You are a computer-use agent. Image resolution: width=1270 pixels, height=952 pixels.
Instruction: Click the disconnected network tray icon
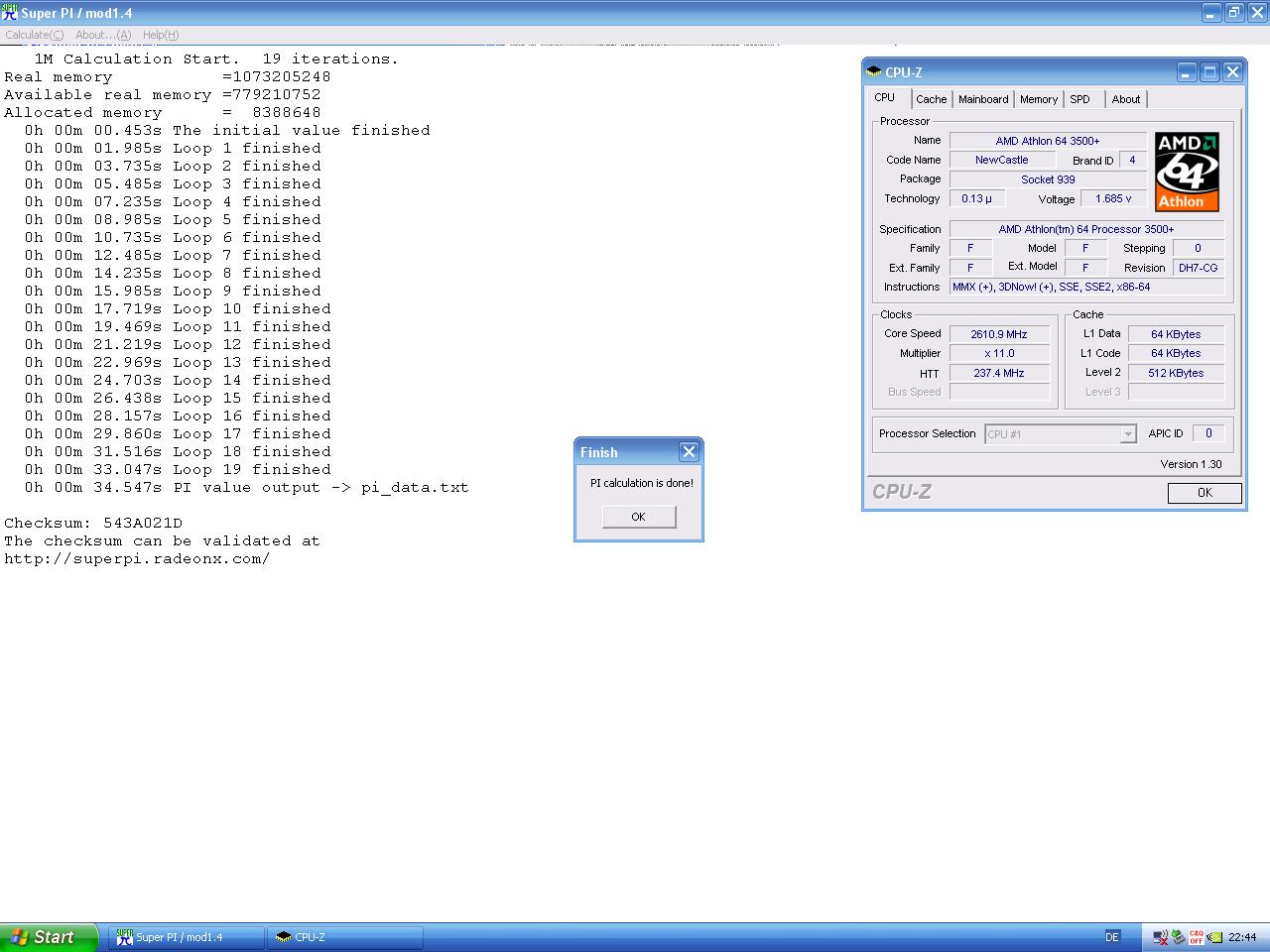click(x=1160, y=936)
